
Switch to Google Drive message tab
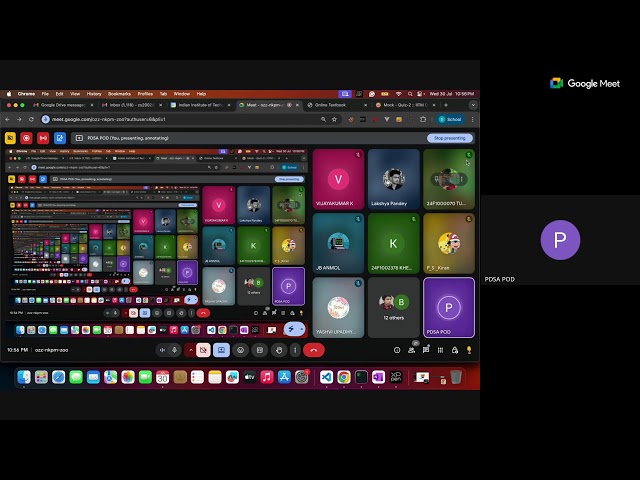62,105
